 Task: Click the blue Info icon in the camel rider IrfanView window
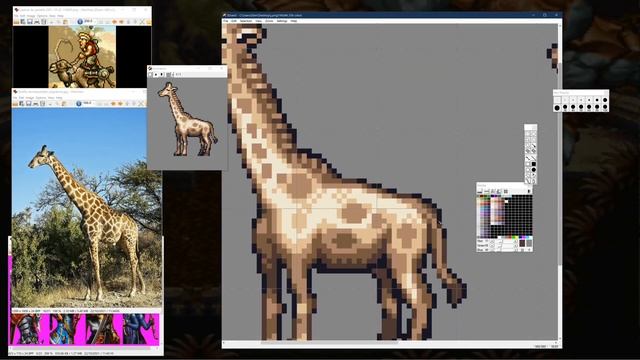pyautogui.click(x=80, y=21)
